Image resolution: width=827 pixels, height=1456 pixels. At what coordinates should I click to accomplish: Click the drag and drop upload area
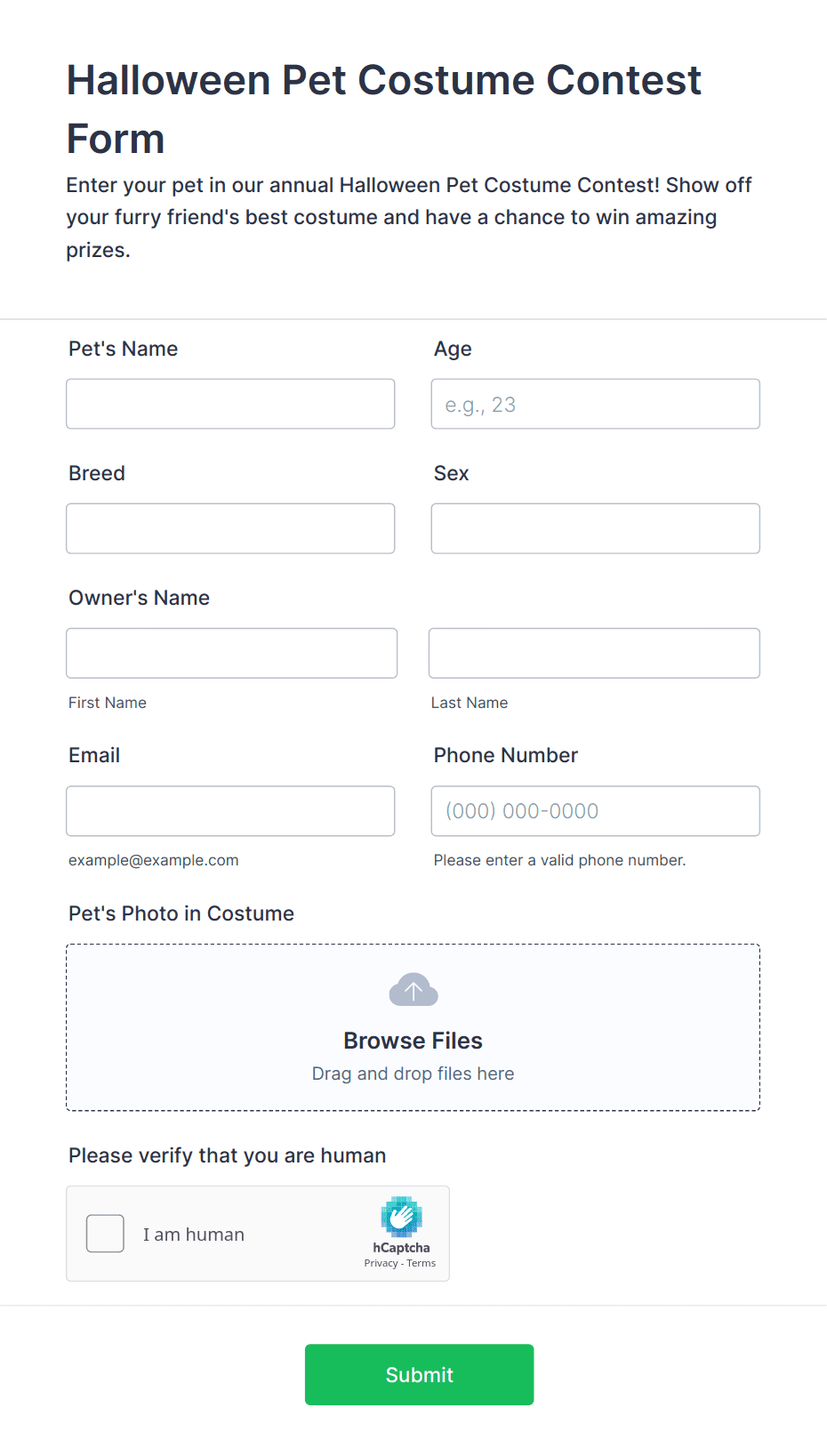[x=413, y=1027]
